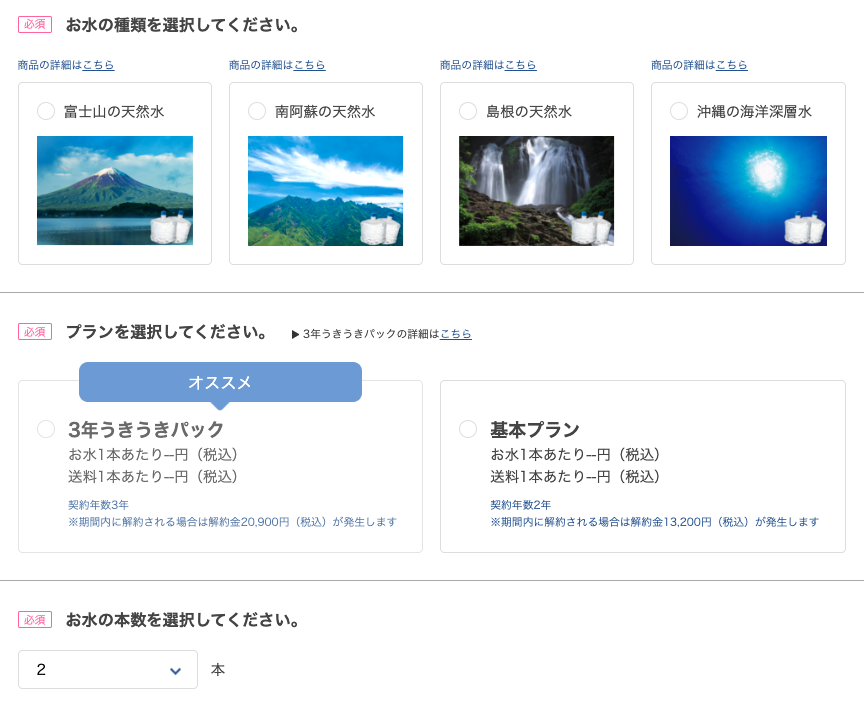Open the water bottle quantity dropdown

coord(108,669)
